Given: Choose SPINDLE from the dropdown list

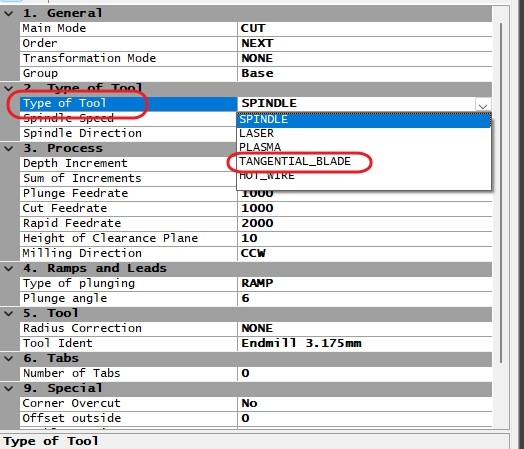Looking at the screenshot, I should pos(364,120).
